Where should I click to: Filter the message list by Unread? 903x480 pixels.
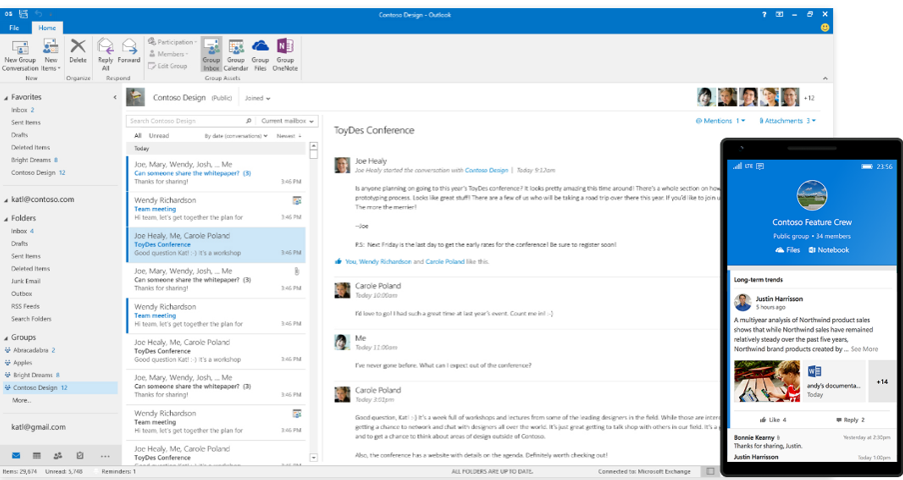point(159,135)
